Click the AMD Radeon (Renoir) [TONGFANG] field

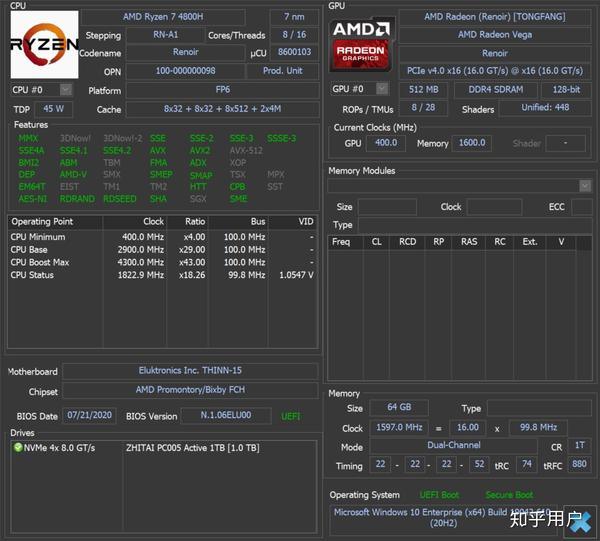pyautogui.click(x=495, y=17)
